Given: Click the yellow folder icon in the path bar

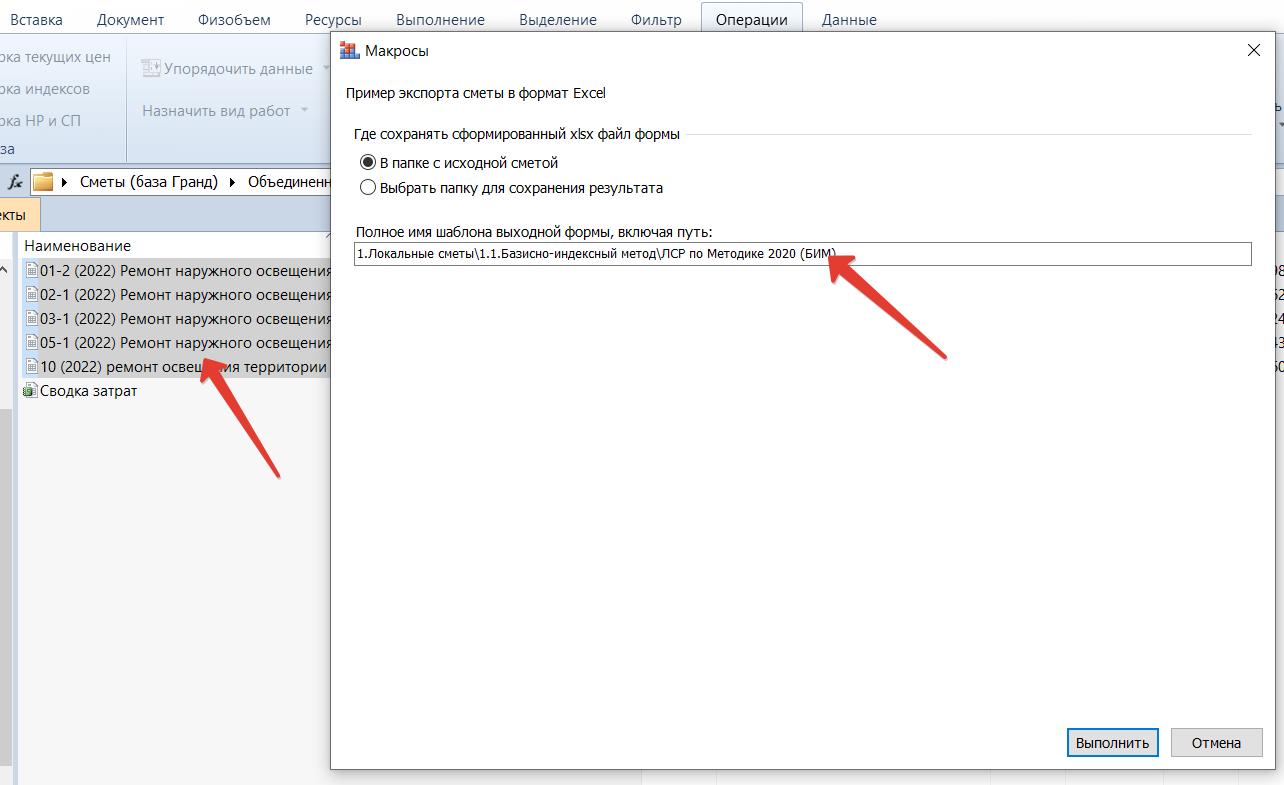Looking at the screenshot, I should click(42, 182).
